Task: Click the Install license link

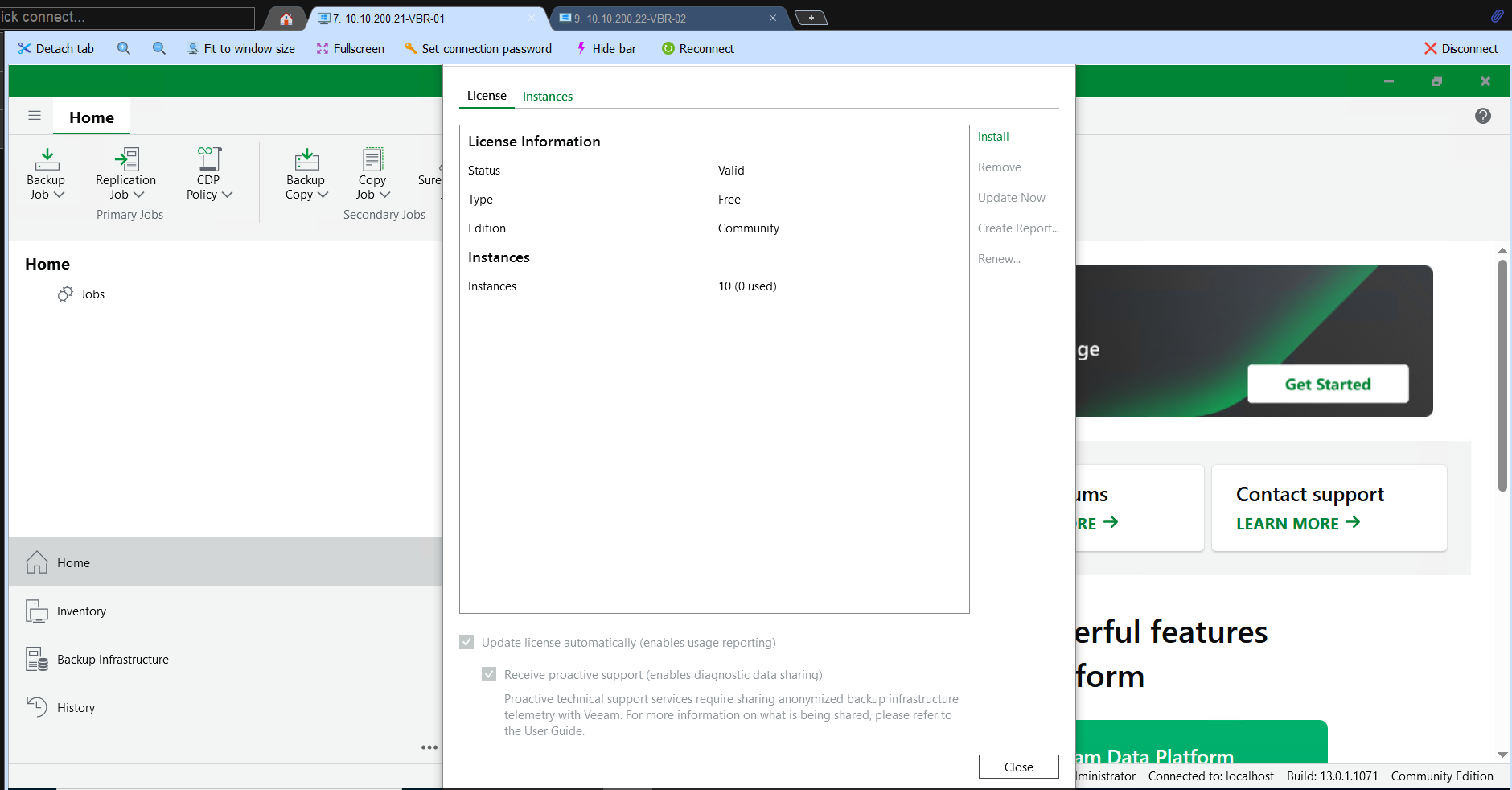Action: tap(993, 137)
